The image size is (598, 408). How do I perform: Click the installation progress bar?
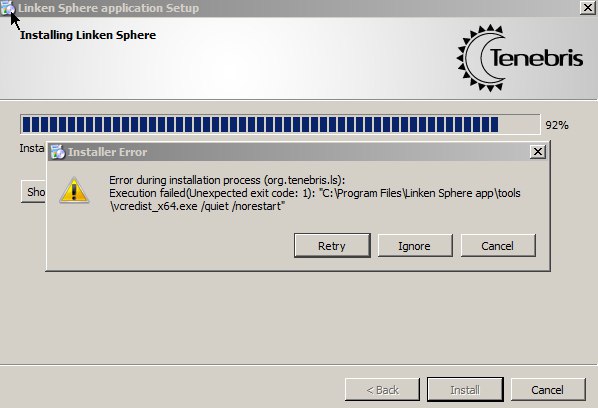click(280, 125)
